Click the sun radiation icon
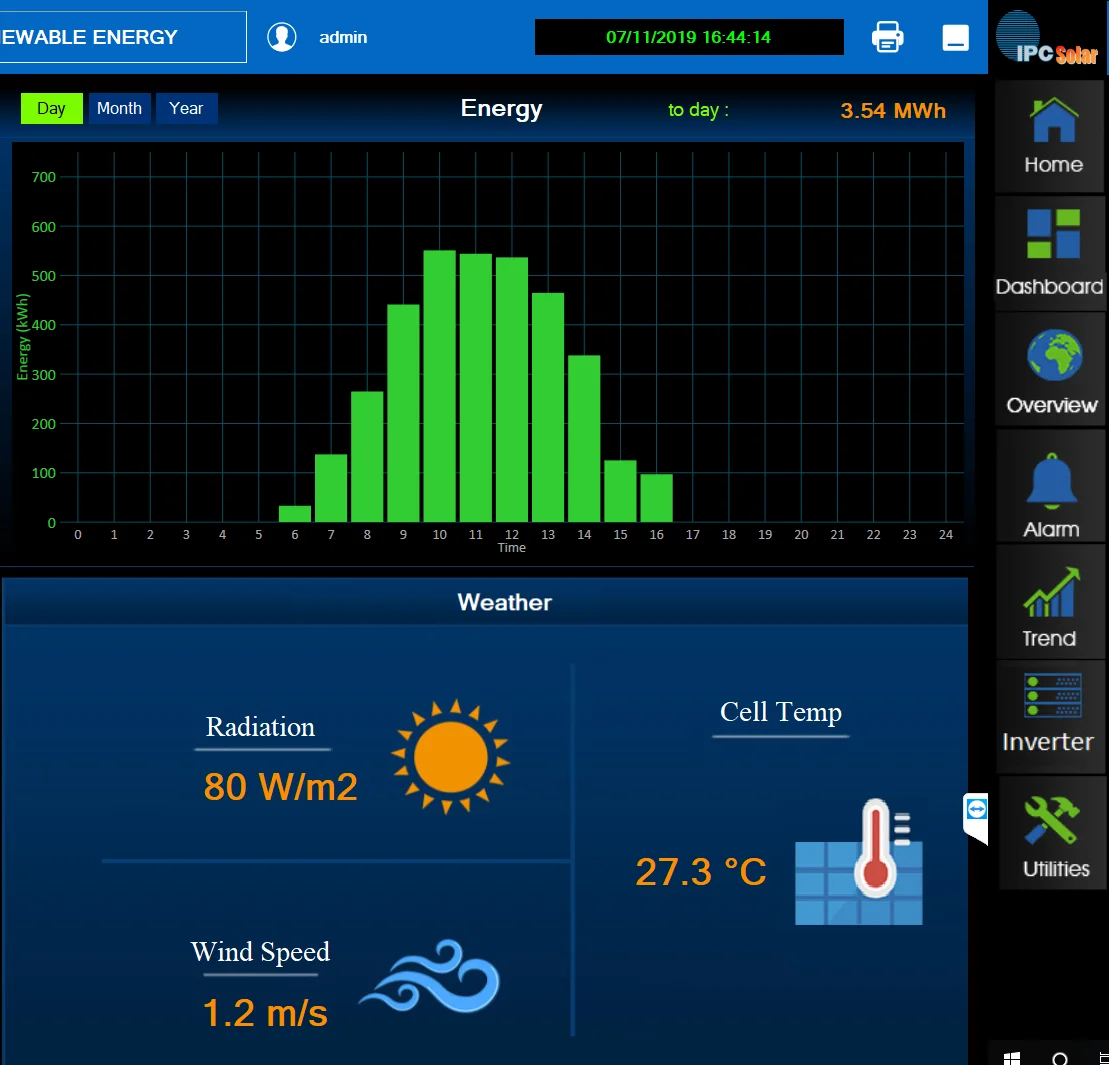This screenshot has width=1109, height=1065. (x=451, y=757)
